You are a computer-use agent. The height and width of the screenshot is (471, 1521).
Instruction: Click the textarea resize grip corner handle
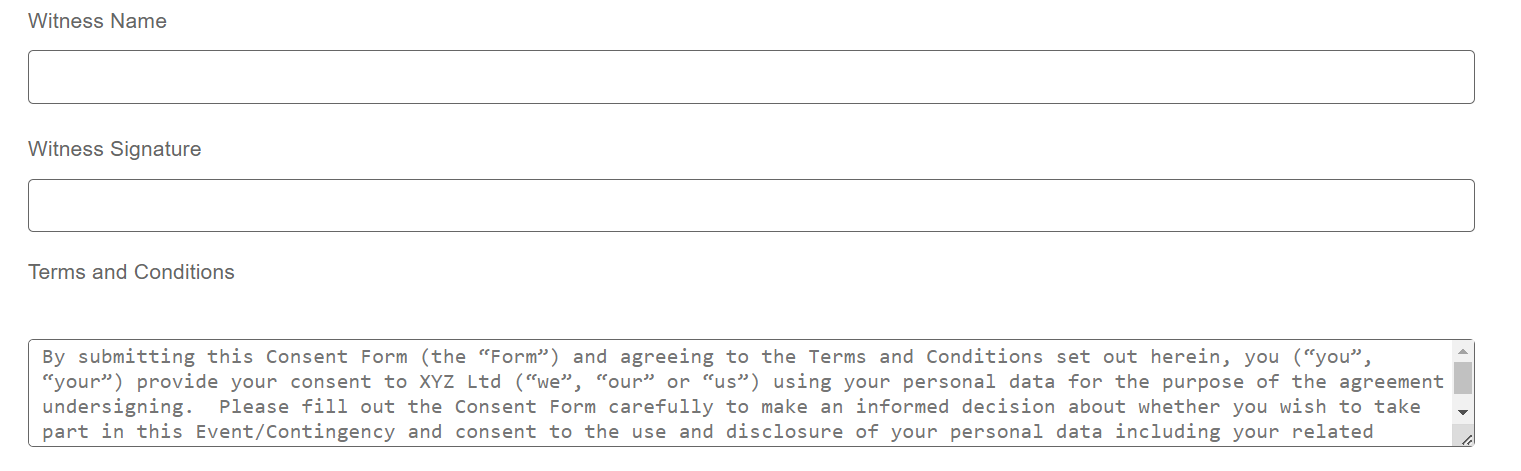[x=1466, y=438]
